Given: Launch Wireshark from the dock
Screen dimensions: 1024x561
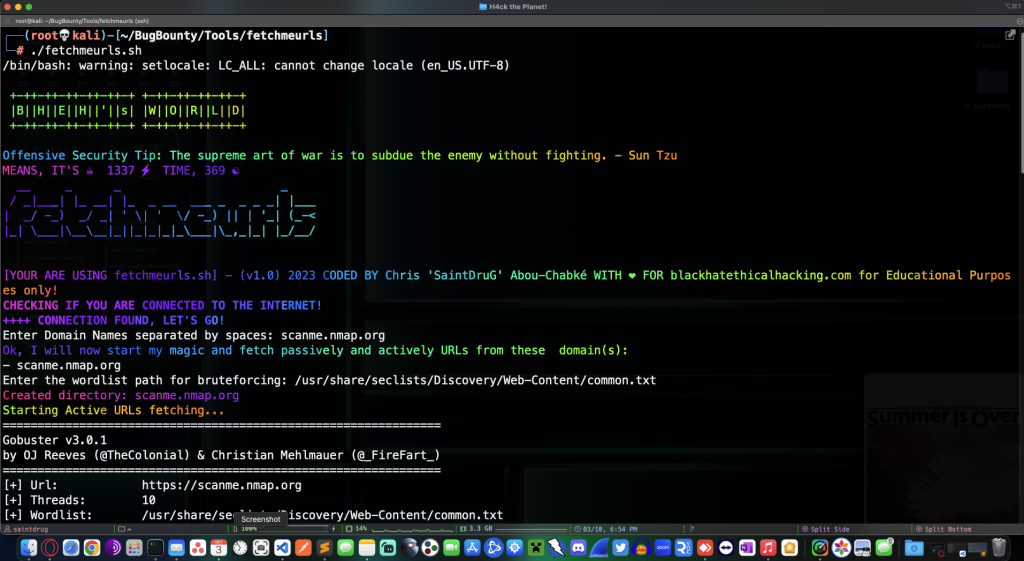Looking at the screenshot, I should click(599, 547).
